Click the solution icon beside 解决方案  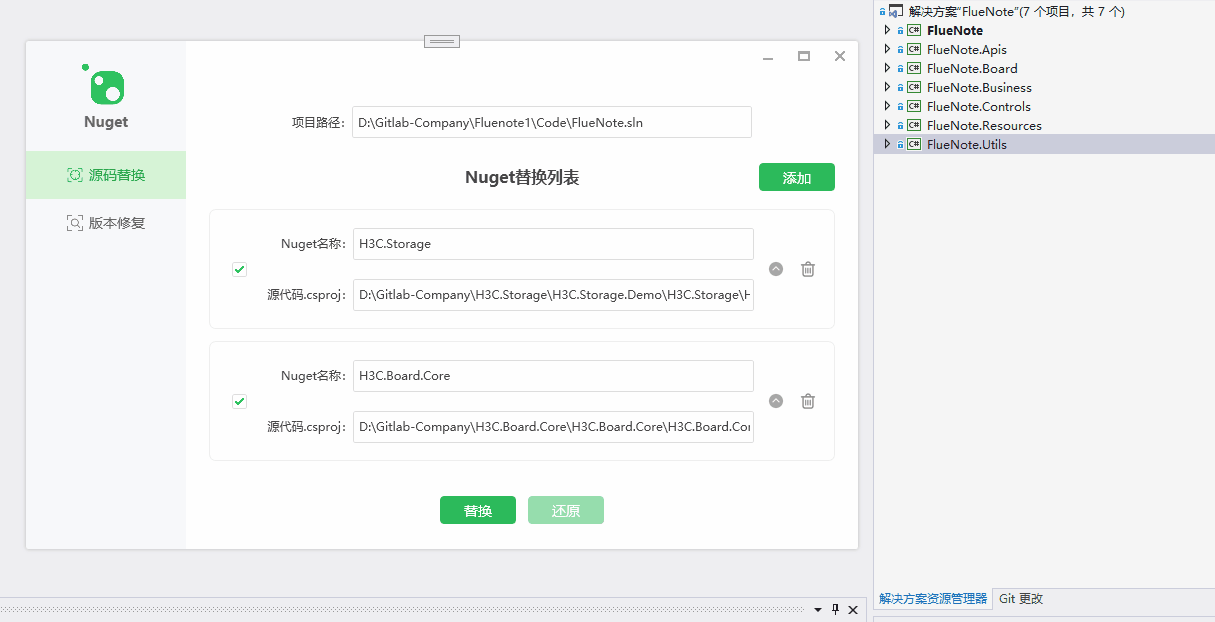[896, 11]
